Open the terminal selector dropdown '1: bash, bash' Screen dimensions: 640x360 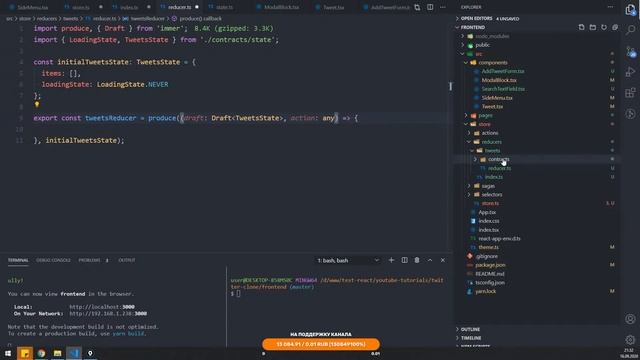348,260
